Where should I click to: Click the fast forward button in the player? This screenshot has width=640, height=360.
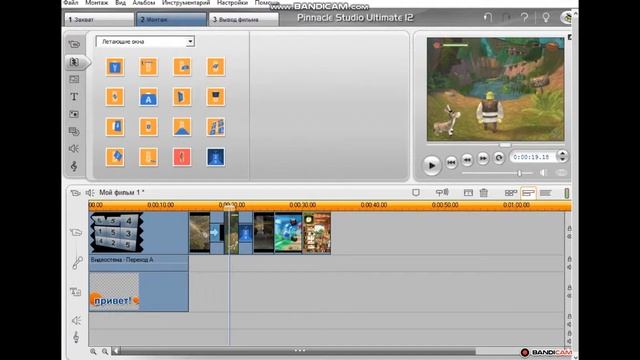pos(483,158)
